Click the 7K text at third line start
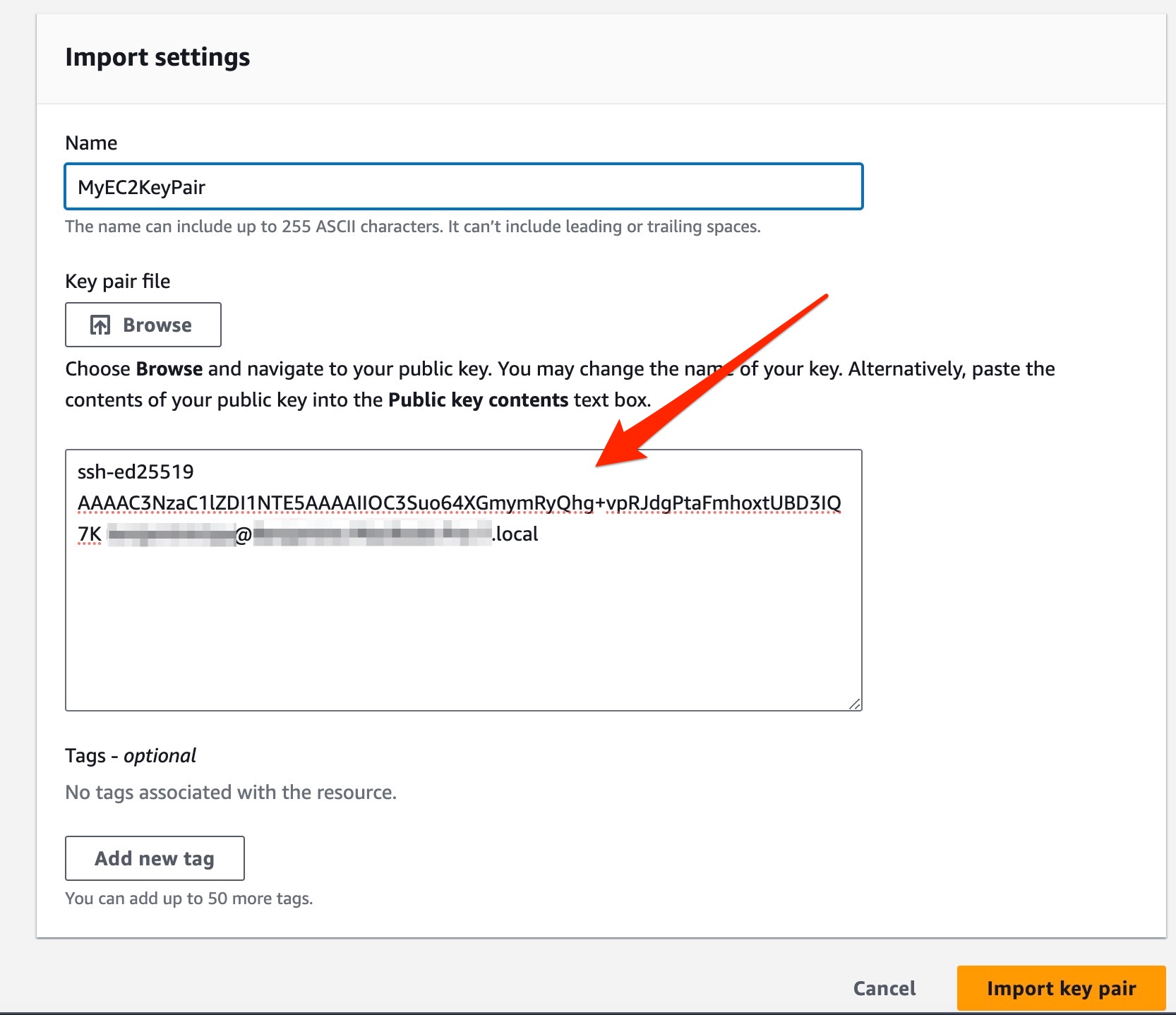 [x=90, y=534]
